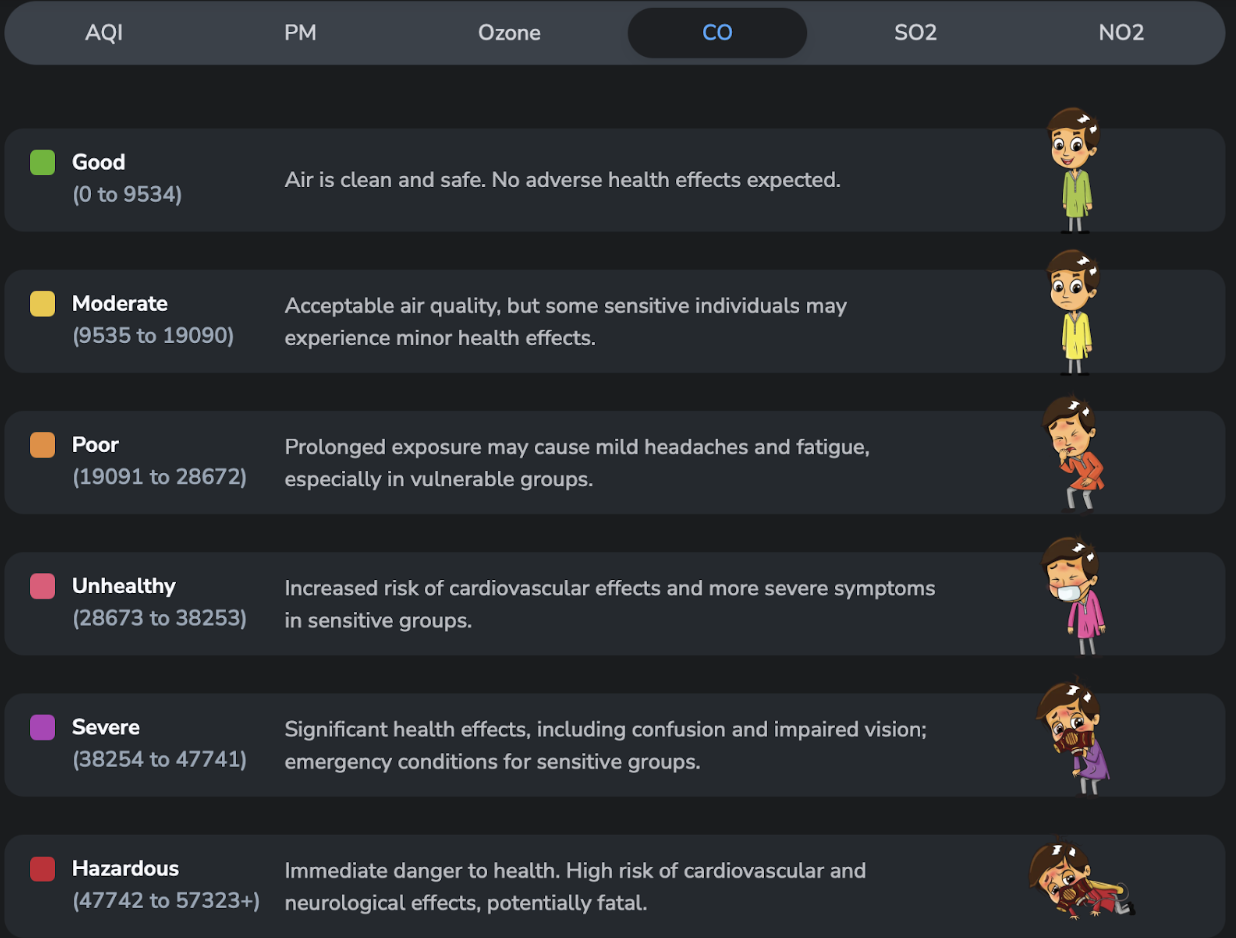Click the active CO tab
1236x938 pixels.
[717, 33]
